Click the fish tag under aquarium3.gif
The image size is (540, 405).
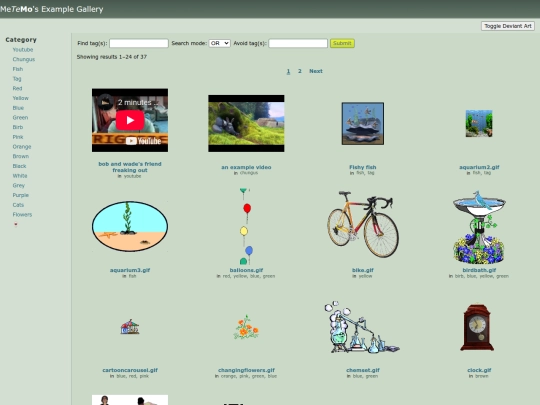coord(133,276)
